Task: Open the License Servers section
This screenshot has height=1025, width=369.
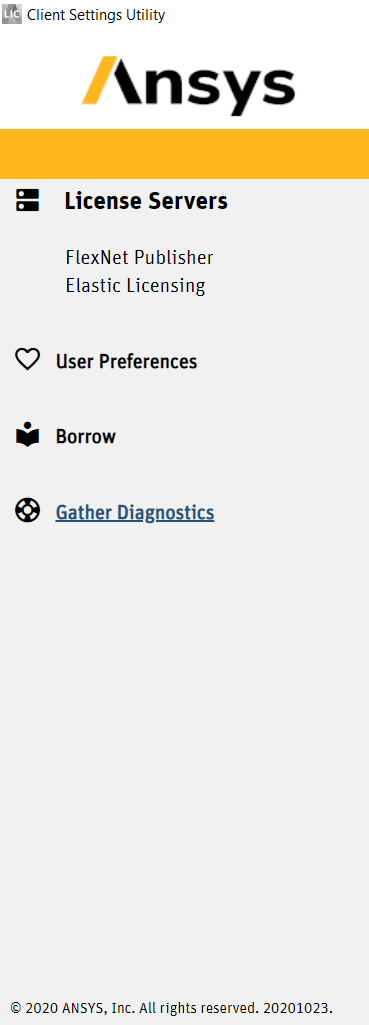Action: point(146,201)
